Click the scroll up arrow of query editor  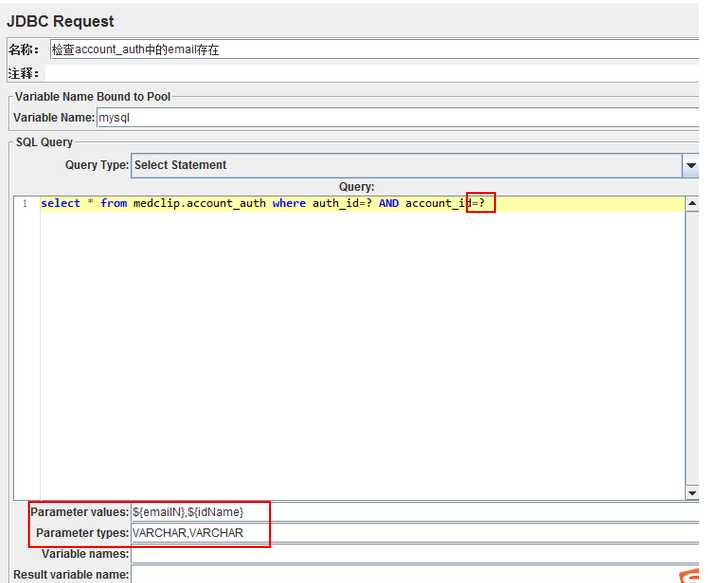tap(692, 204)
